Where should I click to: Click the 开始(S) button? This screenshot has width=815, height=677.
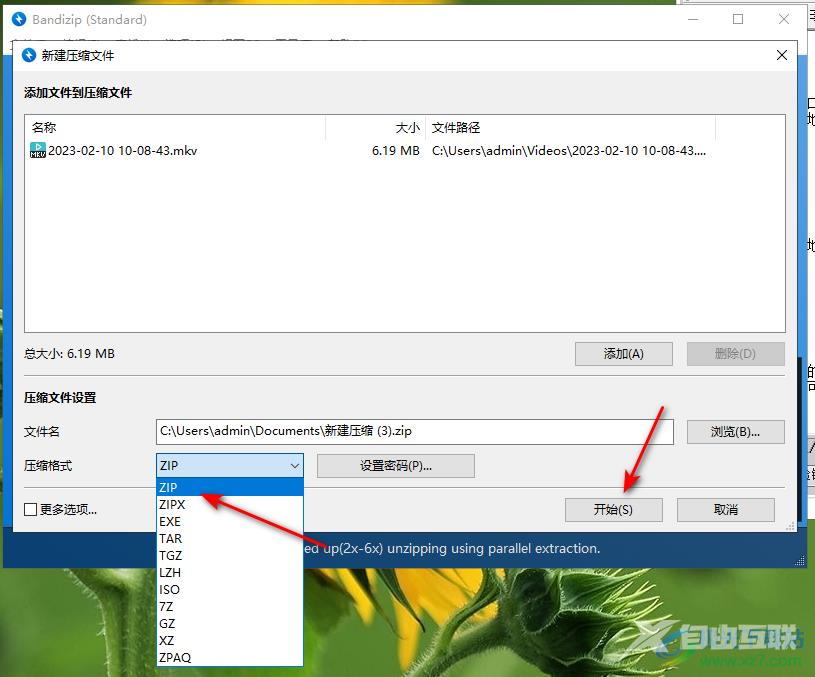613,510
